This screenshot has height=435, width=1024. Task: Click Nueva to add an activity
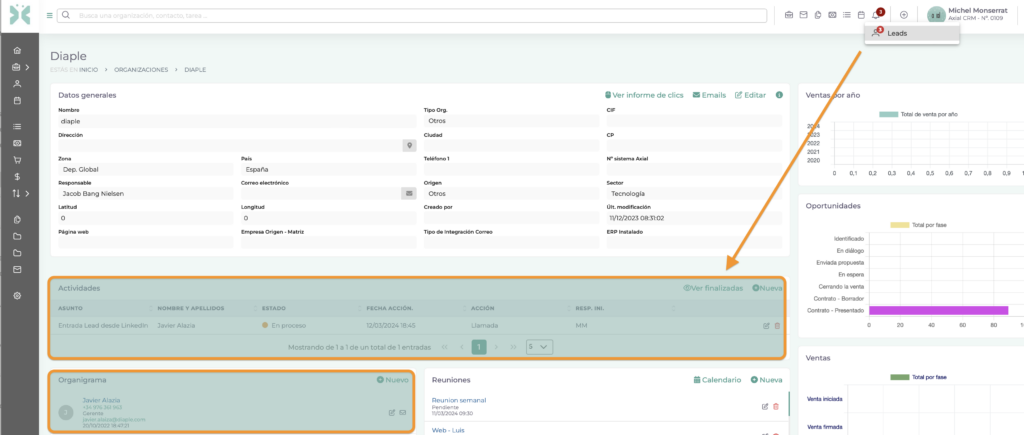tap(767, 288)
